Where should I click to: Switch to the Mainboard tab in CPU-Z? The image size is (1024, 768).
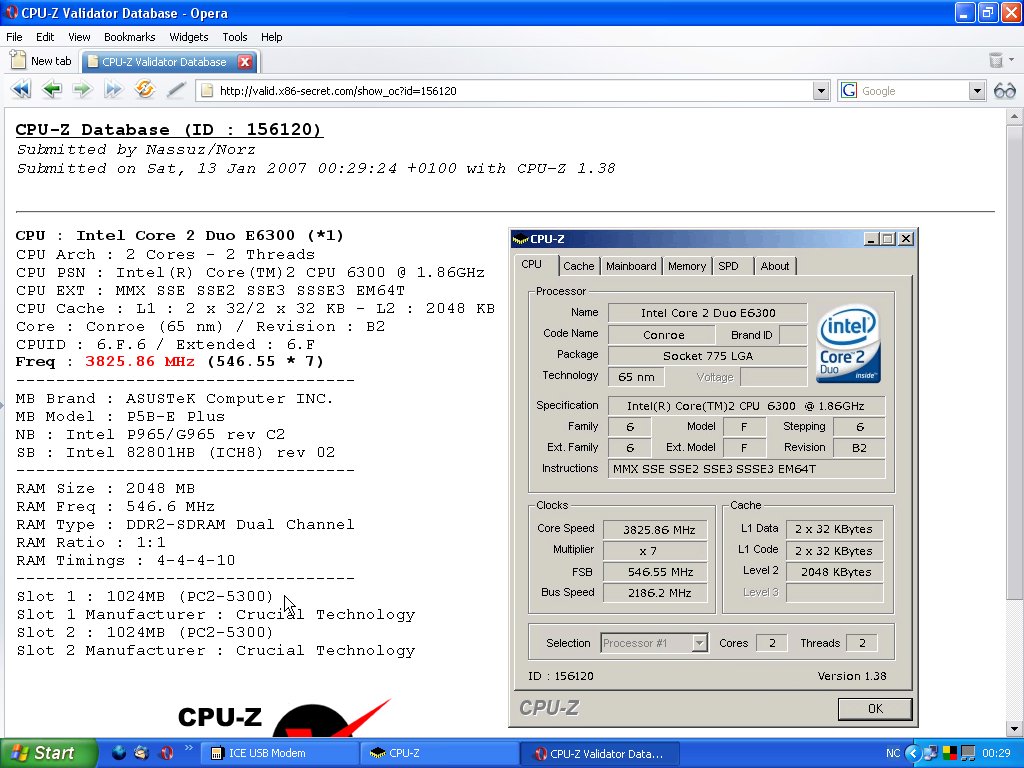(631, 266)
